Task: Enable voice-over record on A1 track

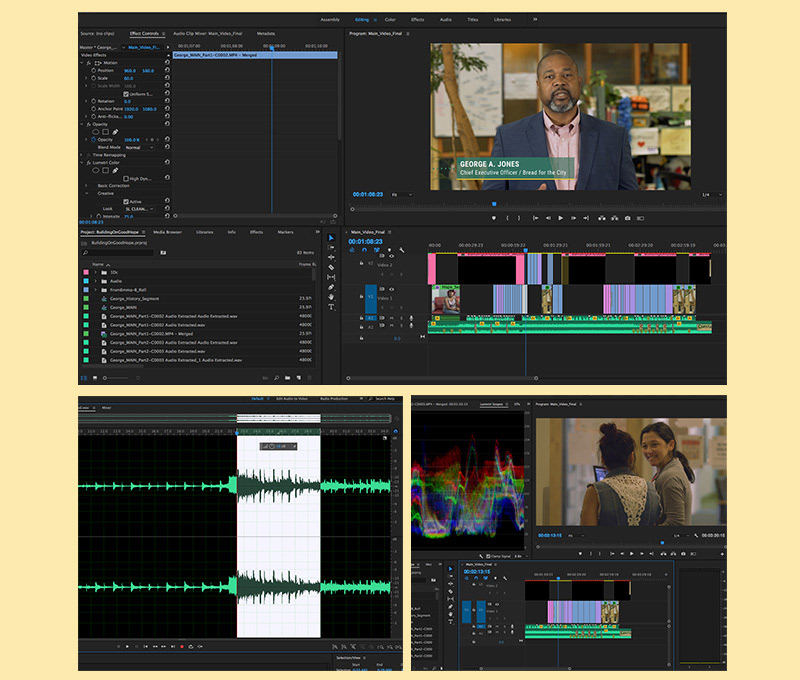Action: [411, 318]
